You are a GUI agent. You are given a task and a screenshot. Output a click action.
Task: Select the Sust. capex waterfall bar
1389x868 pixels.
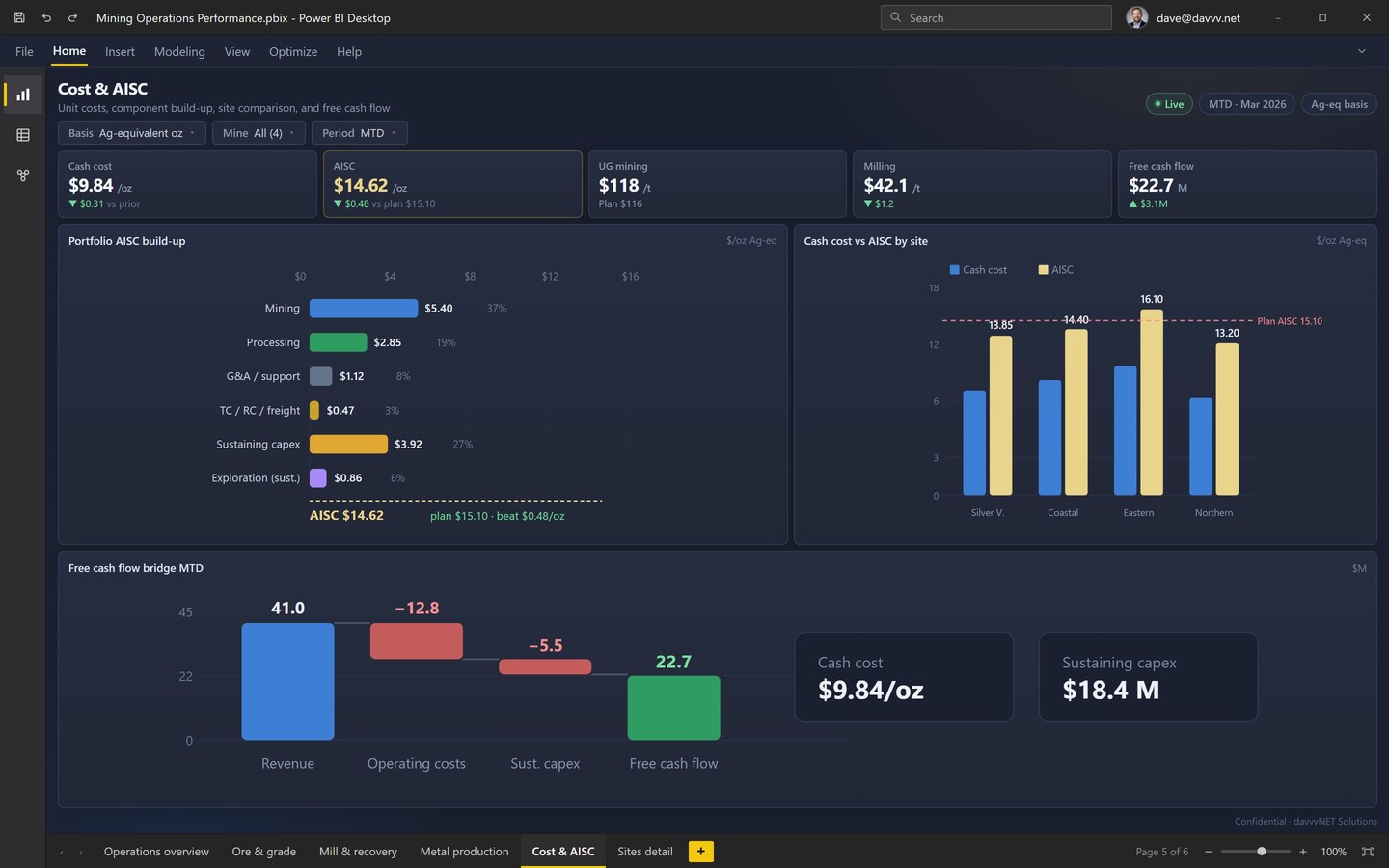click(x=545, y=666)
